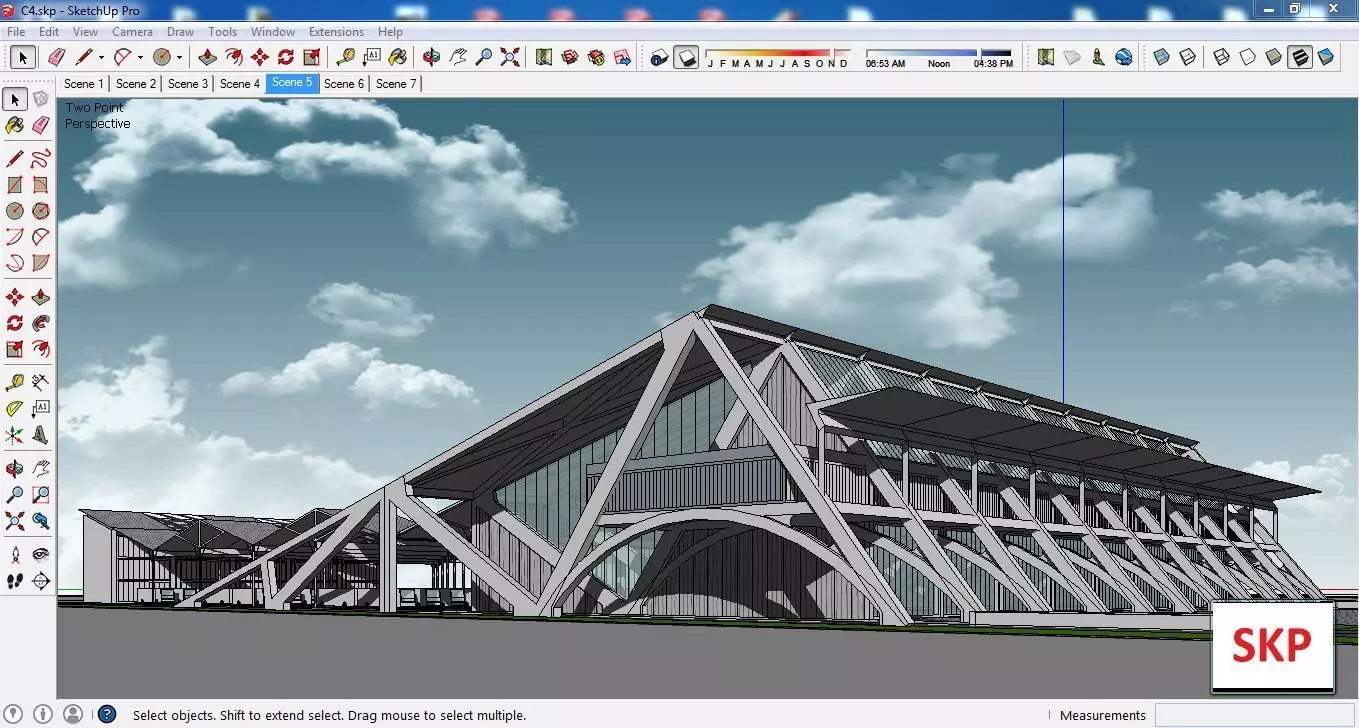The width and height of the screenshot is (1359, 728).
Task: Open the Shadow Settings dialog icon
Action: (x=659, y=57)
